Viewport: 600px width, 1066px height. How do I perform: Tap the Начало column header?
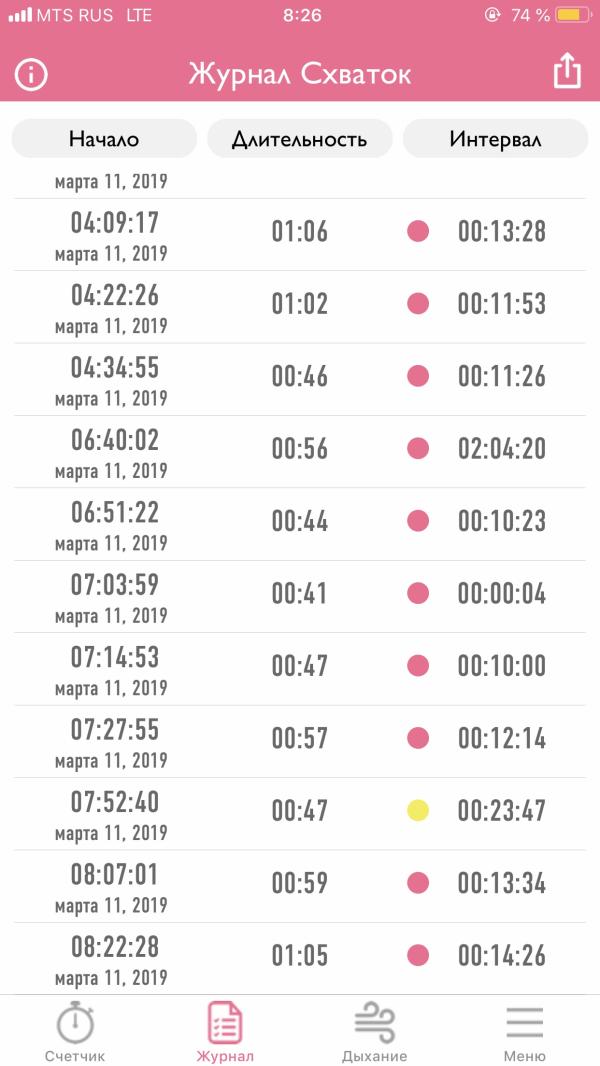point(104,139)
